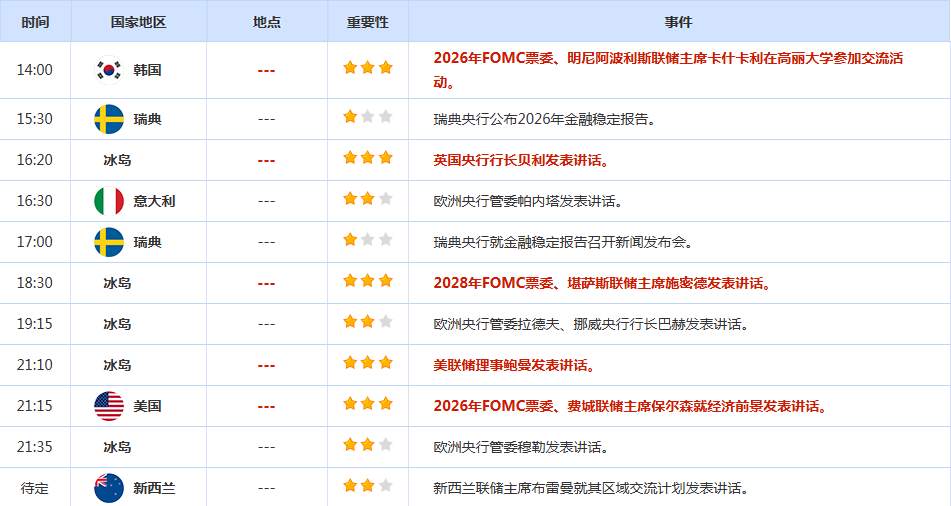This screenshot has width=951, height=506.
Task: Click the red --- location in 美国 row
Action: [x=266, y=406]
